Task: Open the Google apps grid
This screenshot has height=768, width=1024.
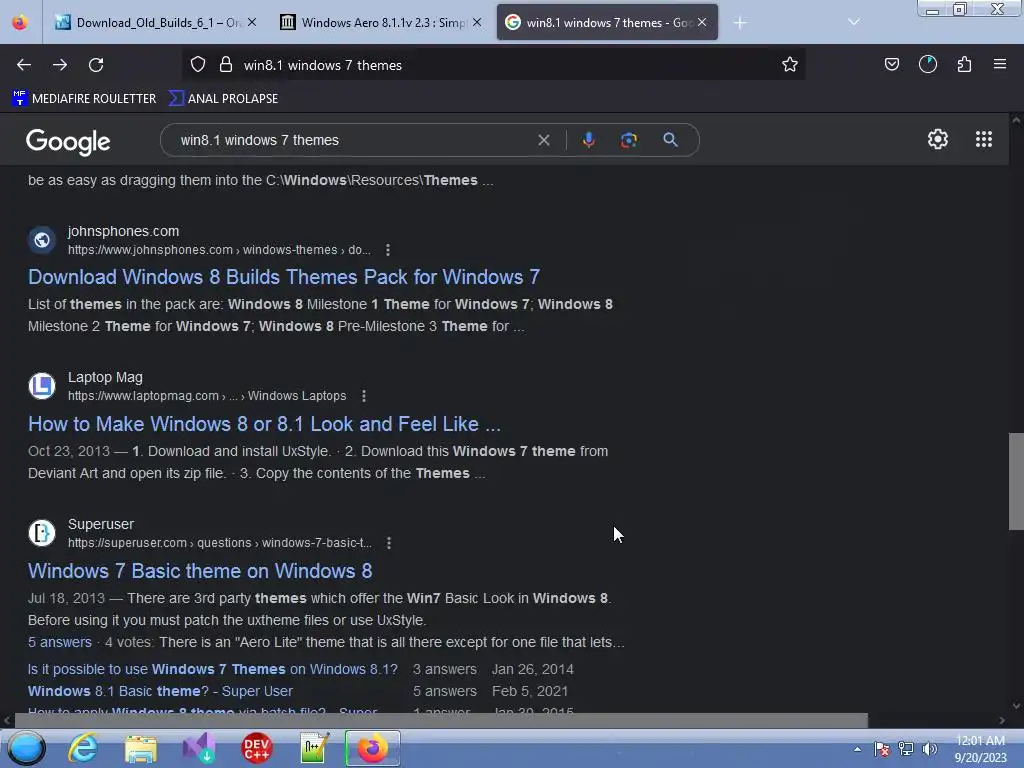Action: point(984,139)
